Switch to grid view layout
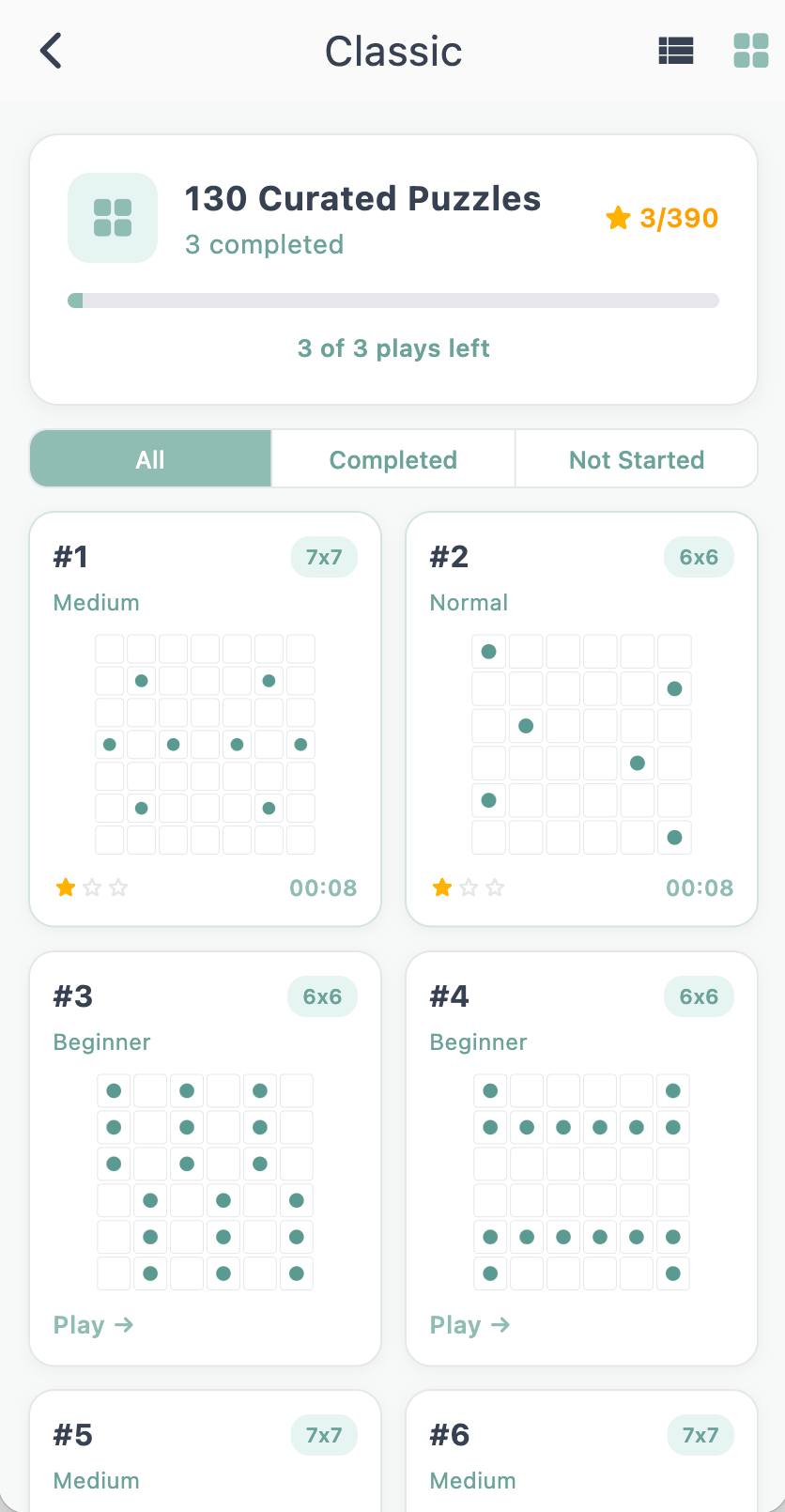Image resolution: width=785 pixels, height=1512 pixels. click(x=750, y=51)
